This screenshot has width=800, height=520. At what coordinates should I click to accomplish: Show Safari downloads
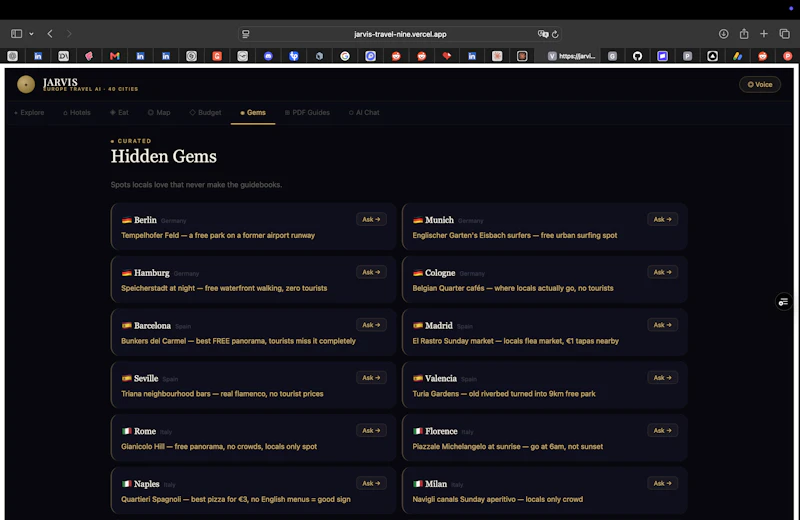[x=723, y=34]
